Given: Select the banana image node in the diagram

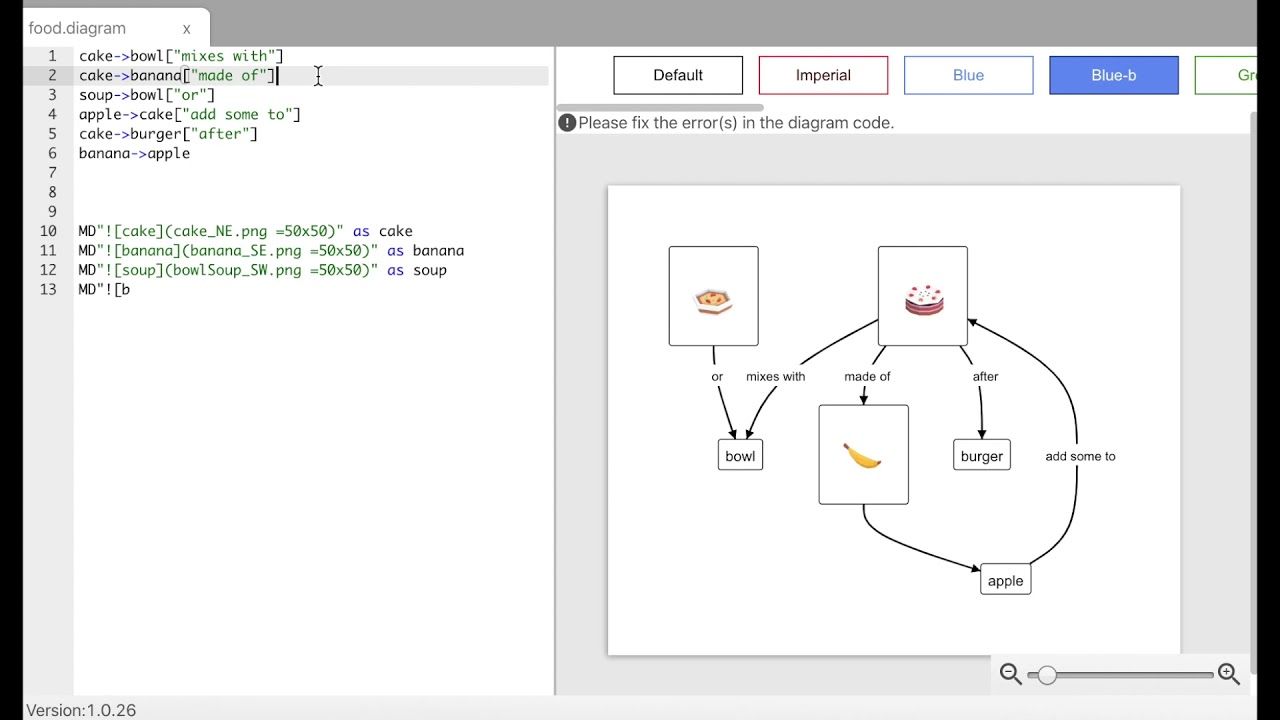Looking at the screenshot, I should pos(863,453).
